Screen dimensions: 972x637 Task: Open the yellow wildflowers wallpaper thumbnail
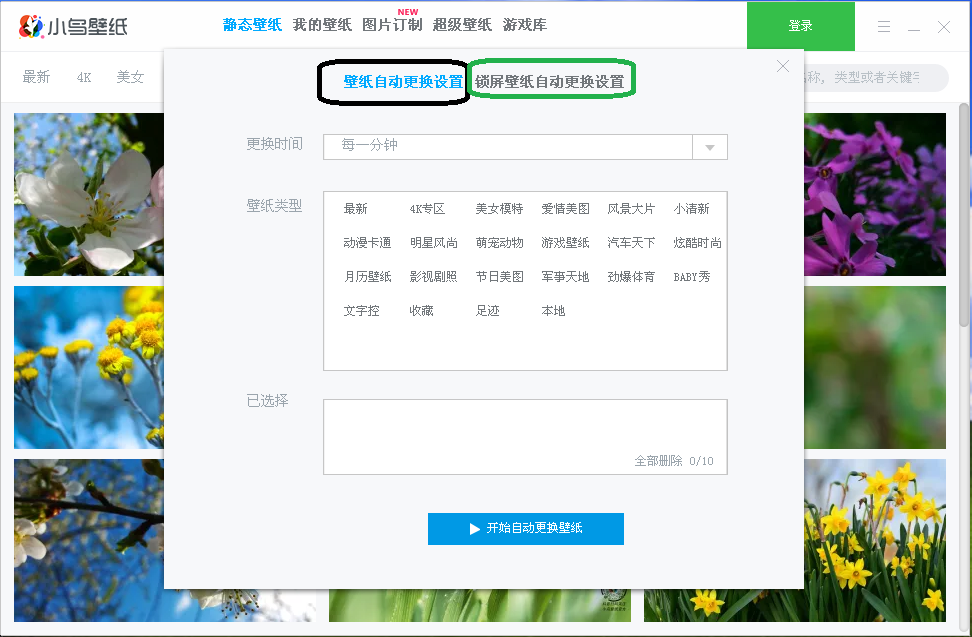point(89,367)
